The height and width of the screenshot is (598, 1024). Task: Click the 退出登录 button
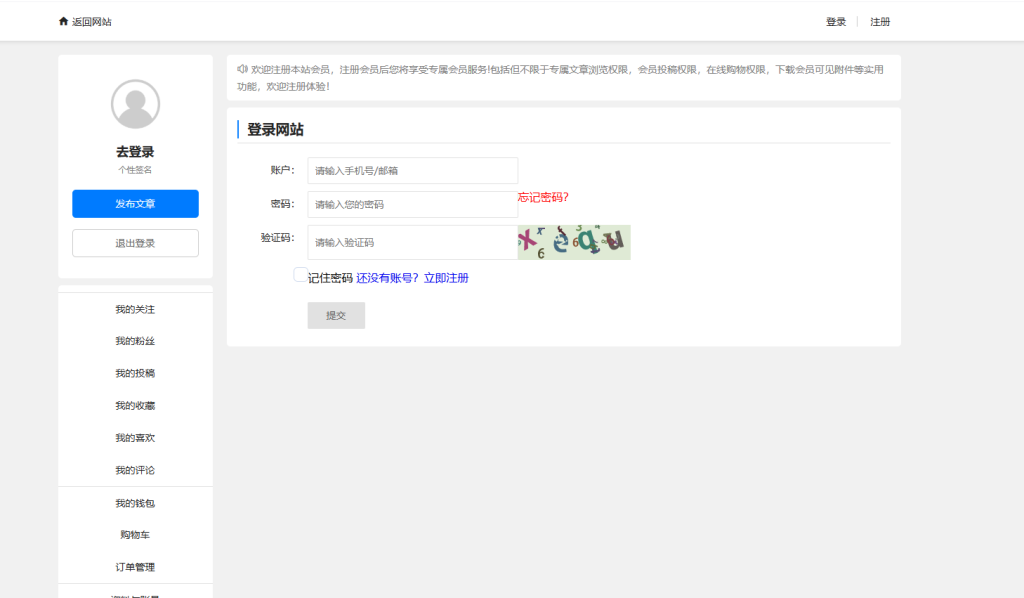tap(135, 243)
